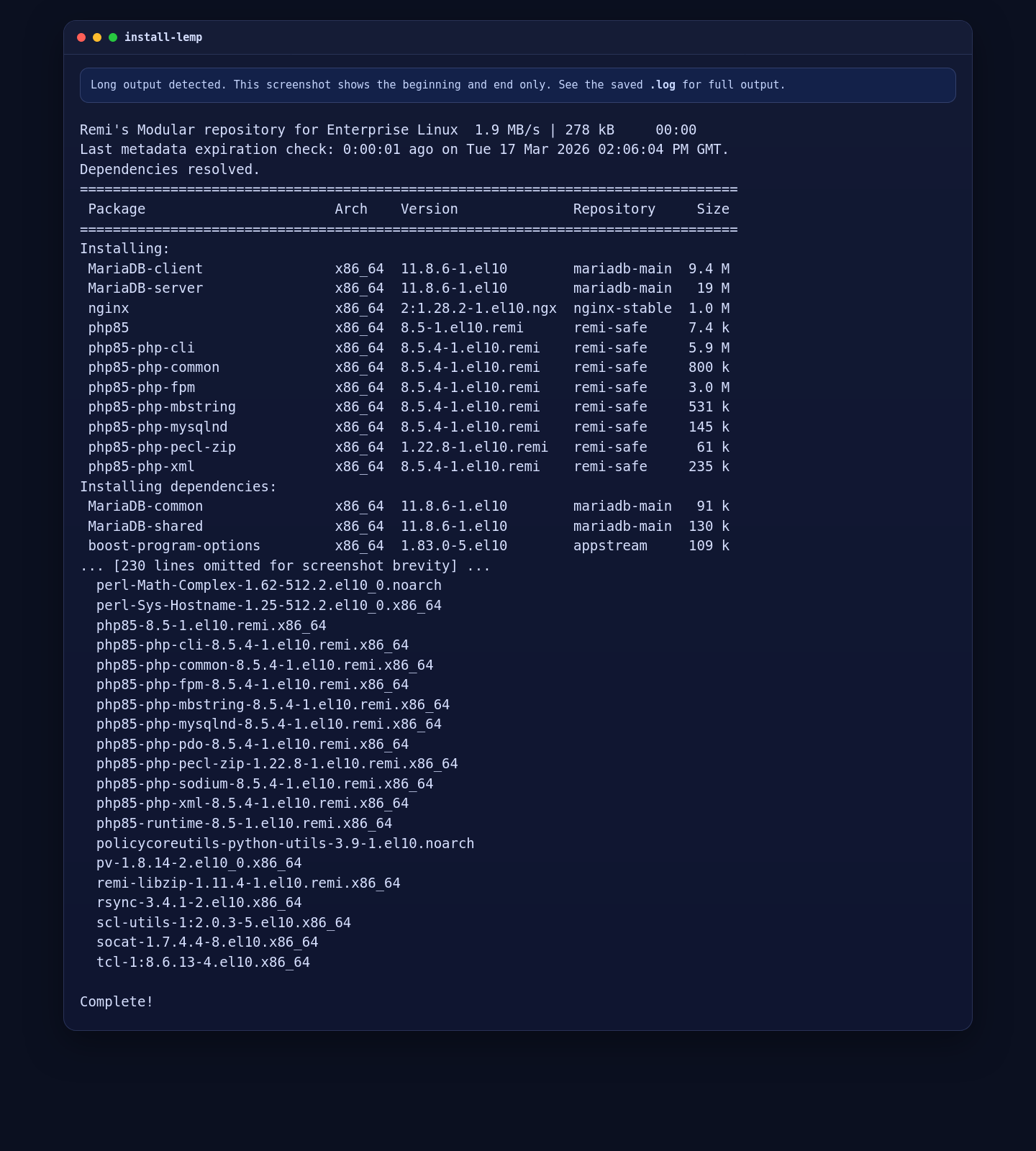Click the 'Long output detected' notice banner

pos(518,86)
